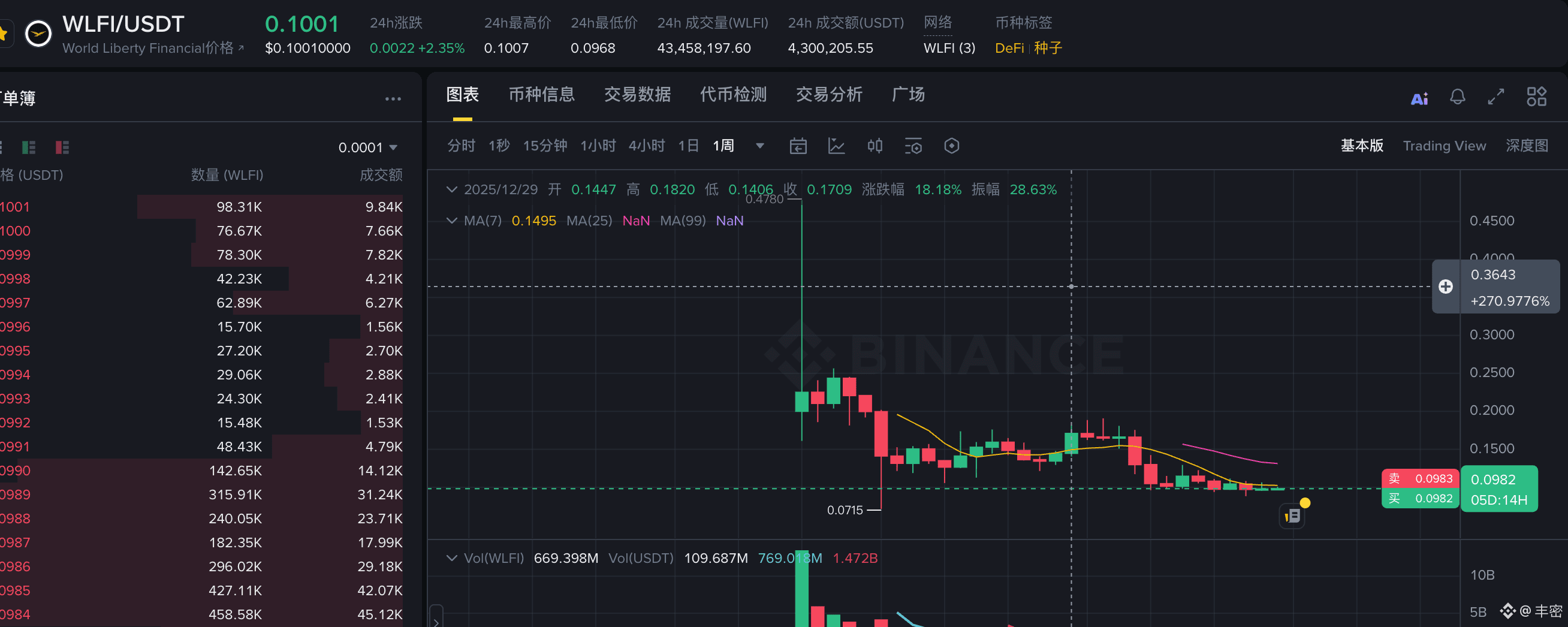
Task: Select the 图表 tab
Action: click(x=463, y=94)
